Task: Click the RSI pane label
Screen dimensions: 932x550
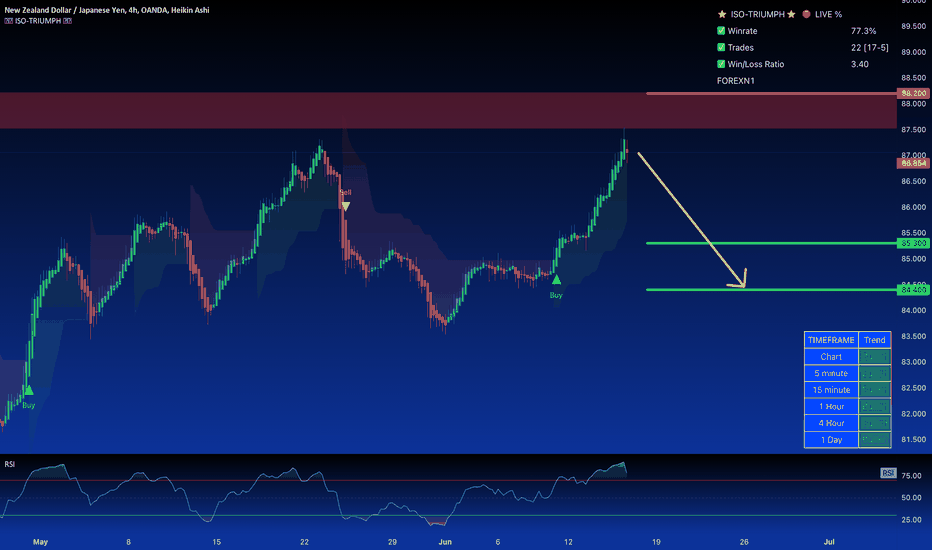Action: [10, 464]
